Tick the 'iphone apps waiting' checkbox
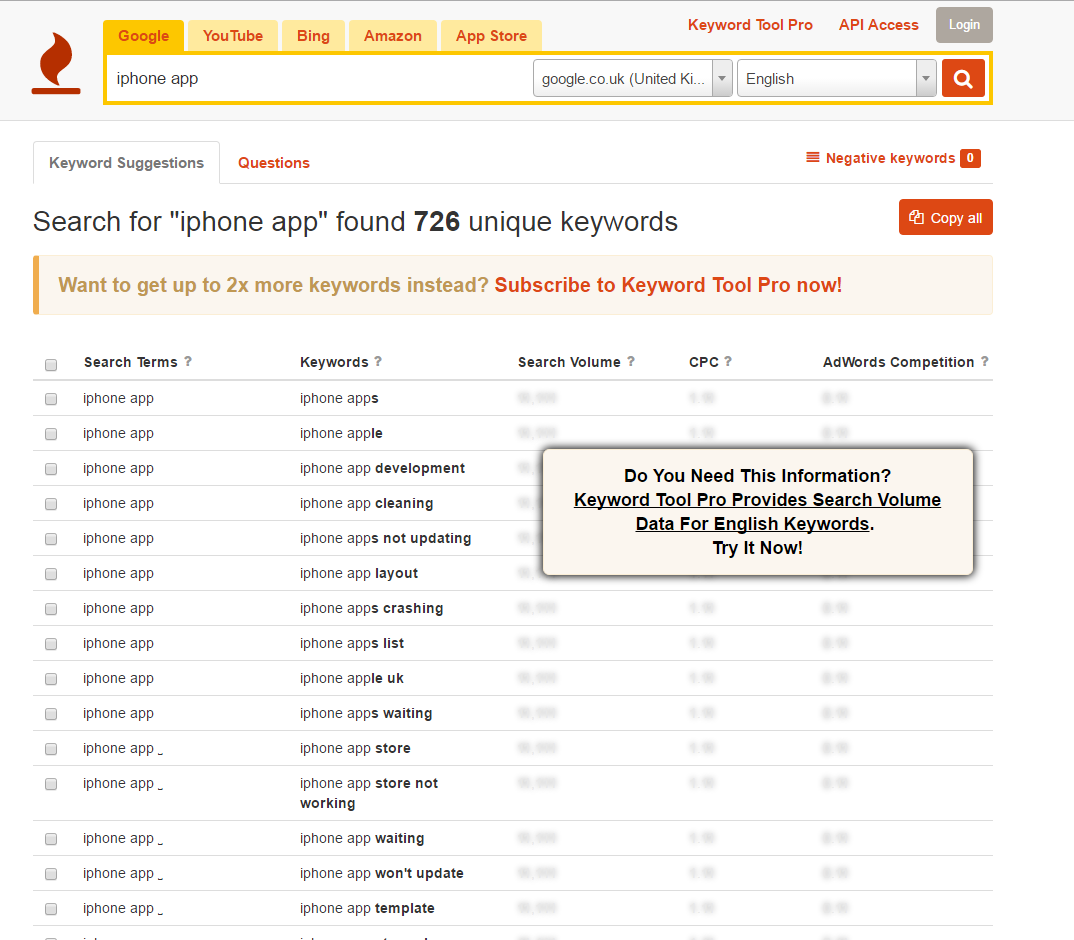This screenshot has height=940, width=1074. (51, 713)
